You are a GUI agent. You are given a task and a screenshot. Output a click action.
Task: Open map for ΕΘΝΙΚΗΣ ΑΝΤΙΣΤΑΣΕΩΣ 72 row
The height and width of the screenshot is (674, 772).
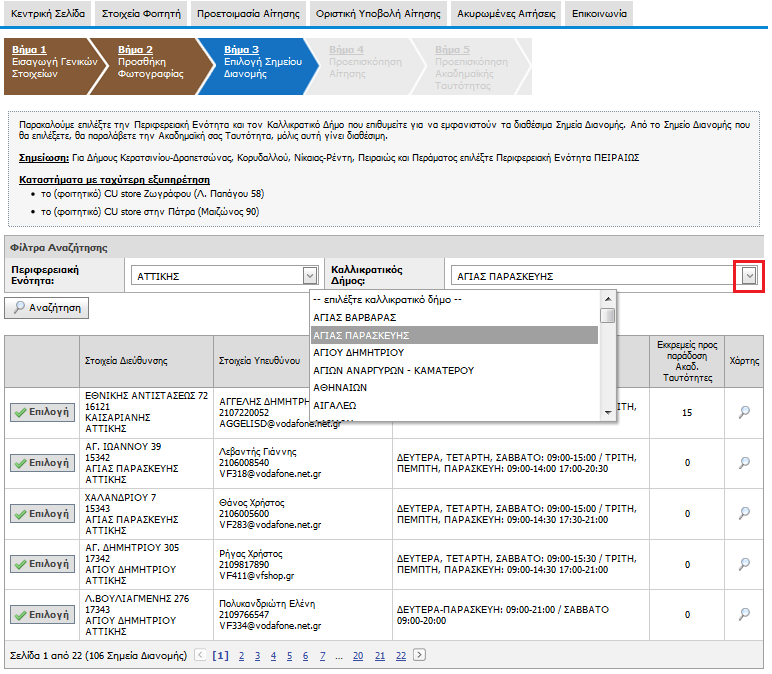(744, 412)
